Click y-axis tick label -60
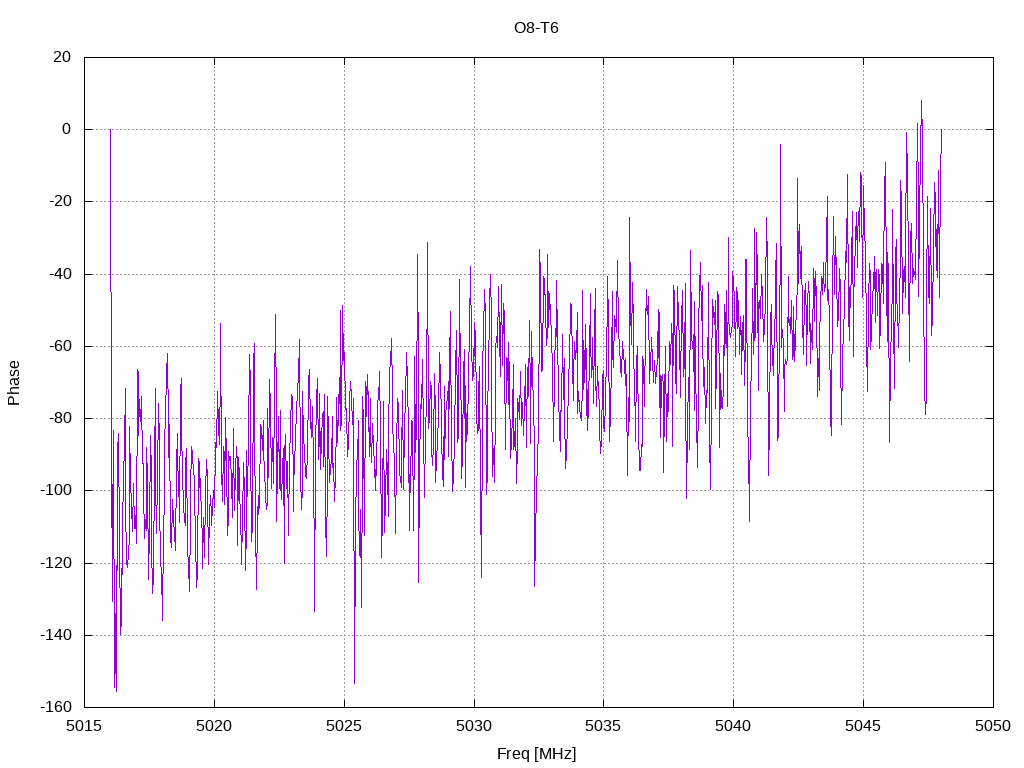 click(x=60, y=346)
